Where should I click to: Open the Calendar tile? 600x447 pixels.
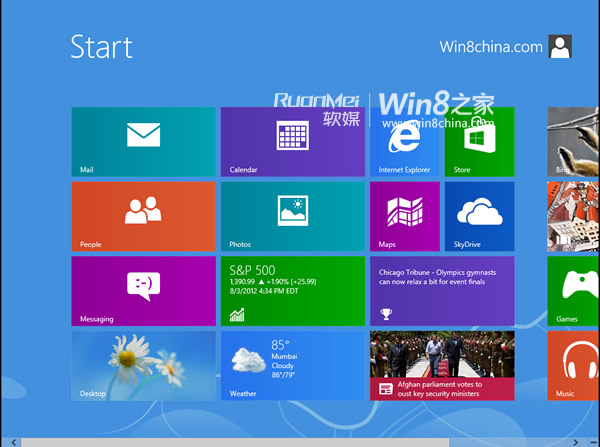click(293, 142)
